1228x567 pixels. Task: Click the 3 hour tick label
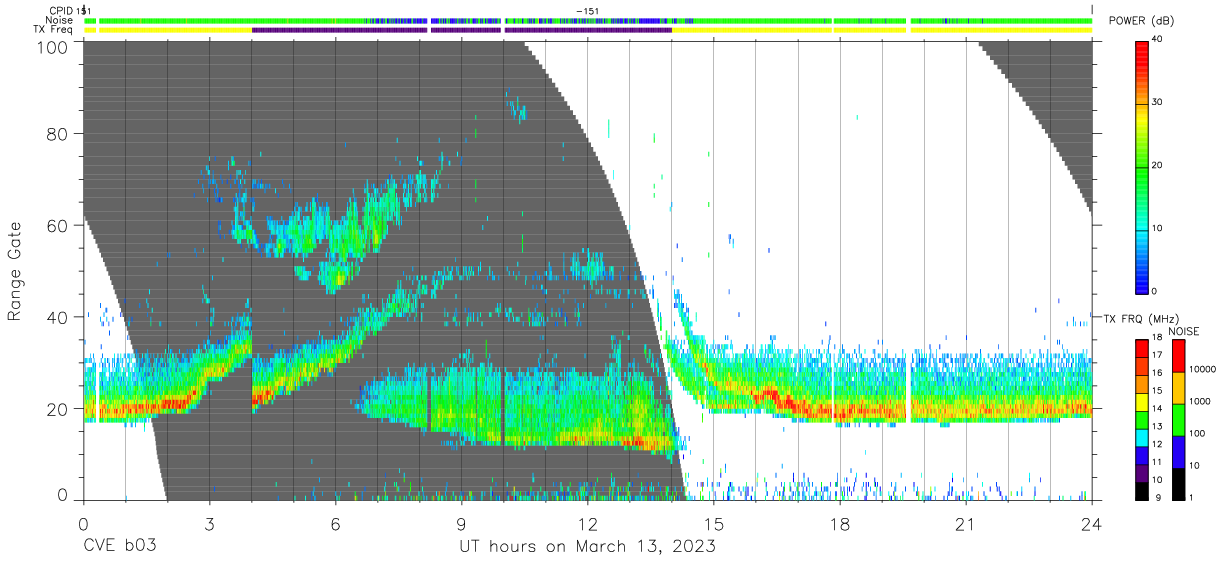(209, 524)
